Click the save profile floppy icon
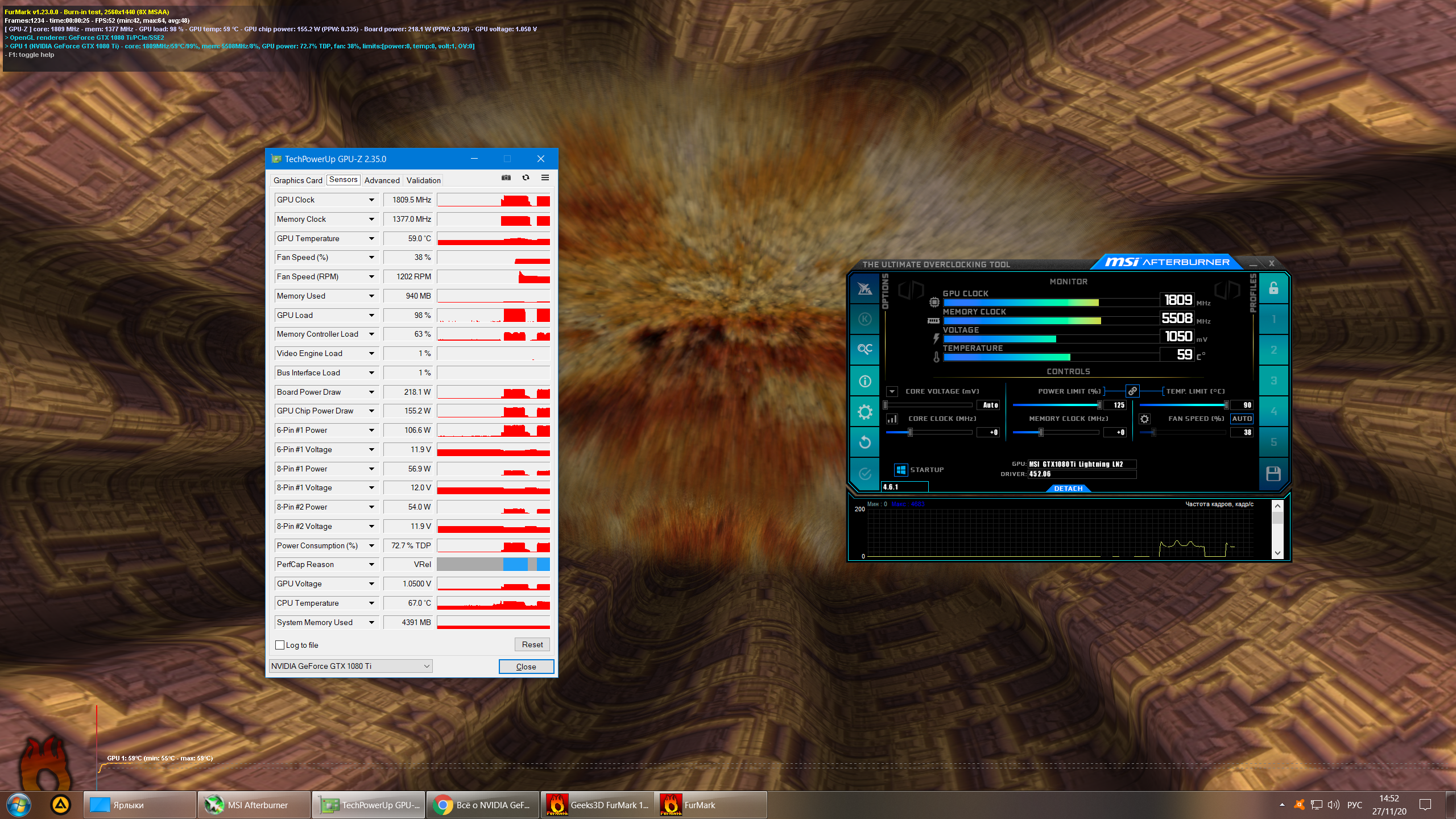Screen dimensions: 1456x819 [x=1273, y=473]
